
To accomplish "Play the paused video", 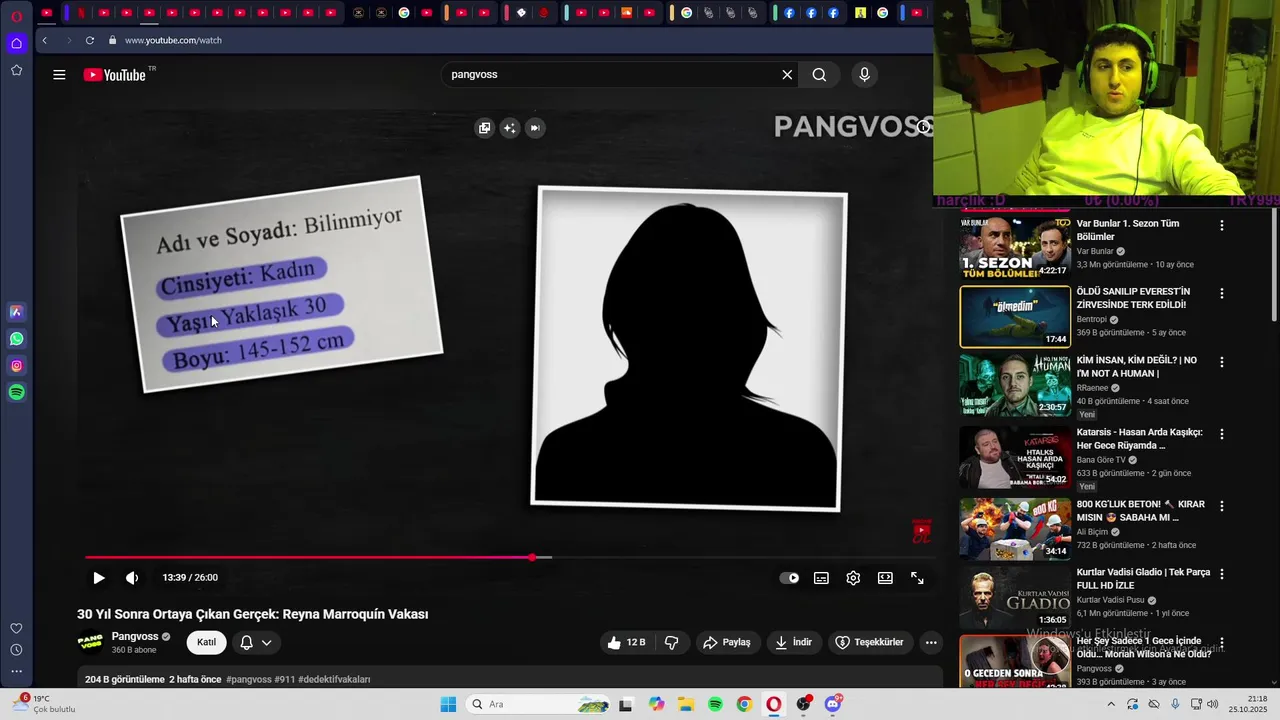I will tap(98, 578).
